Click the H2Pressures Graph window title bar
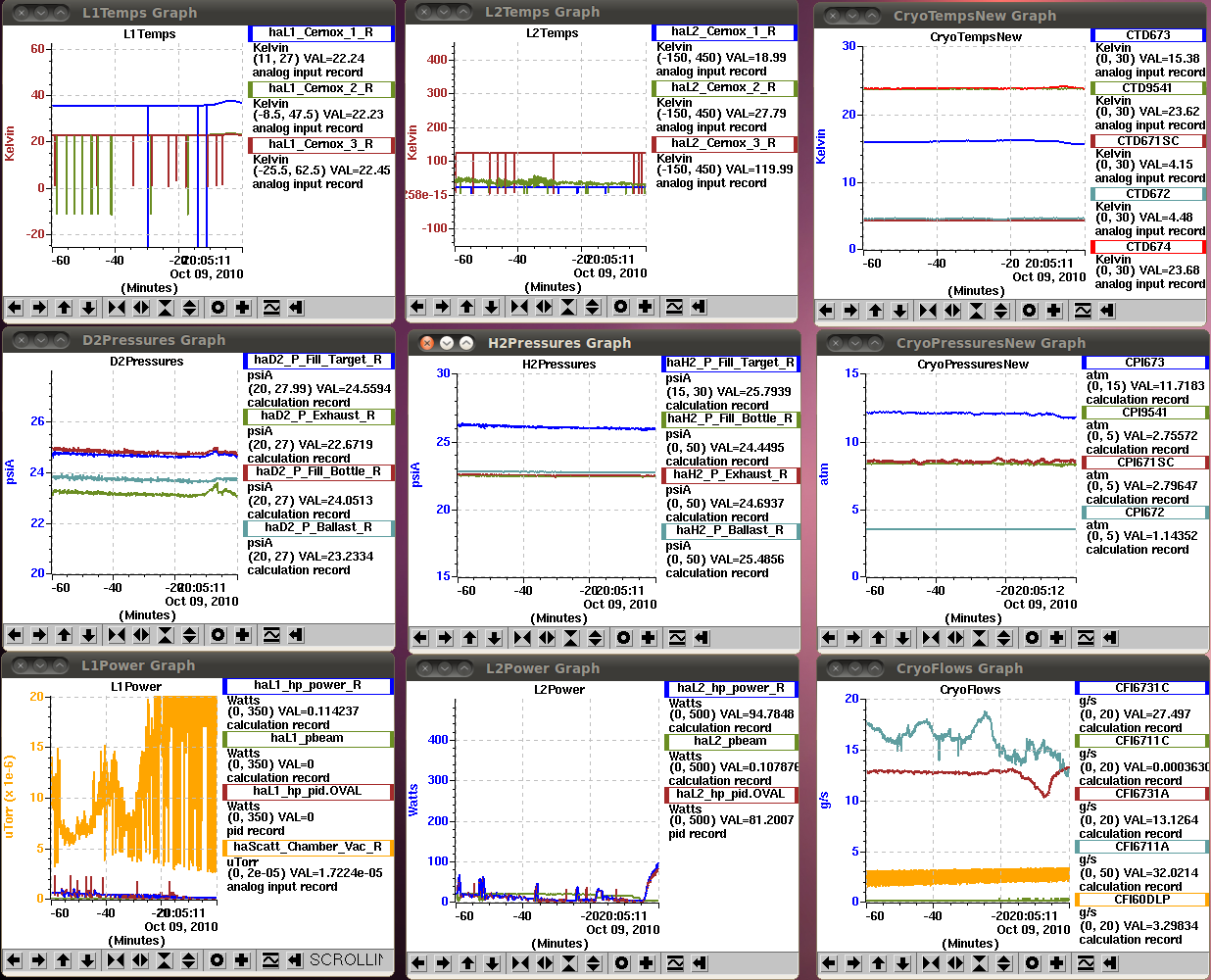1211x980 pixels. pos(604,343)
